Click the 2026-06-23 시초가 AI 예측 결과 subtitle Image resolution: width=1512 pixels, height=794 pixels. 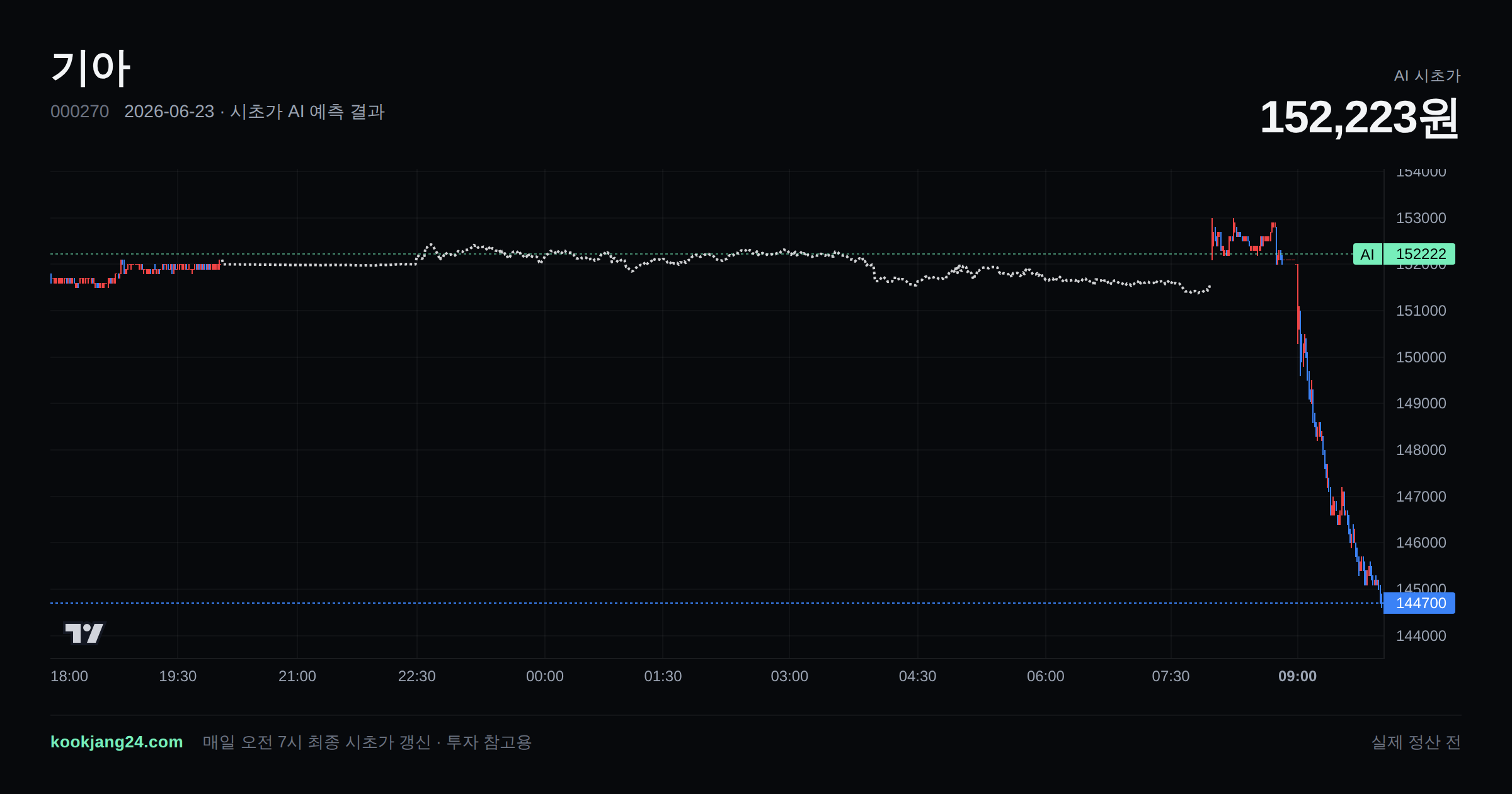pos(255,112)
